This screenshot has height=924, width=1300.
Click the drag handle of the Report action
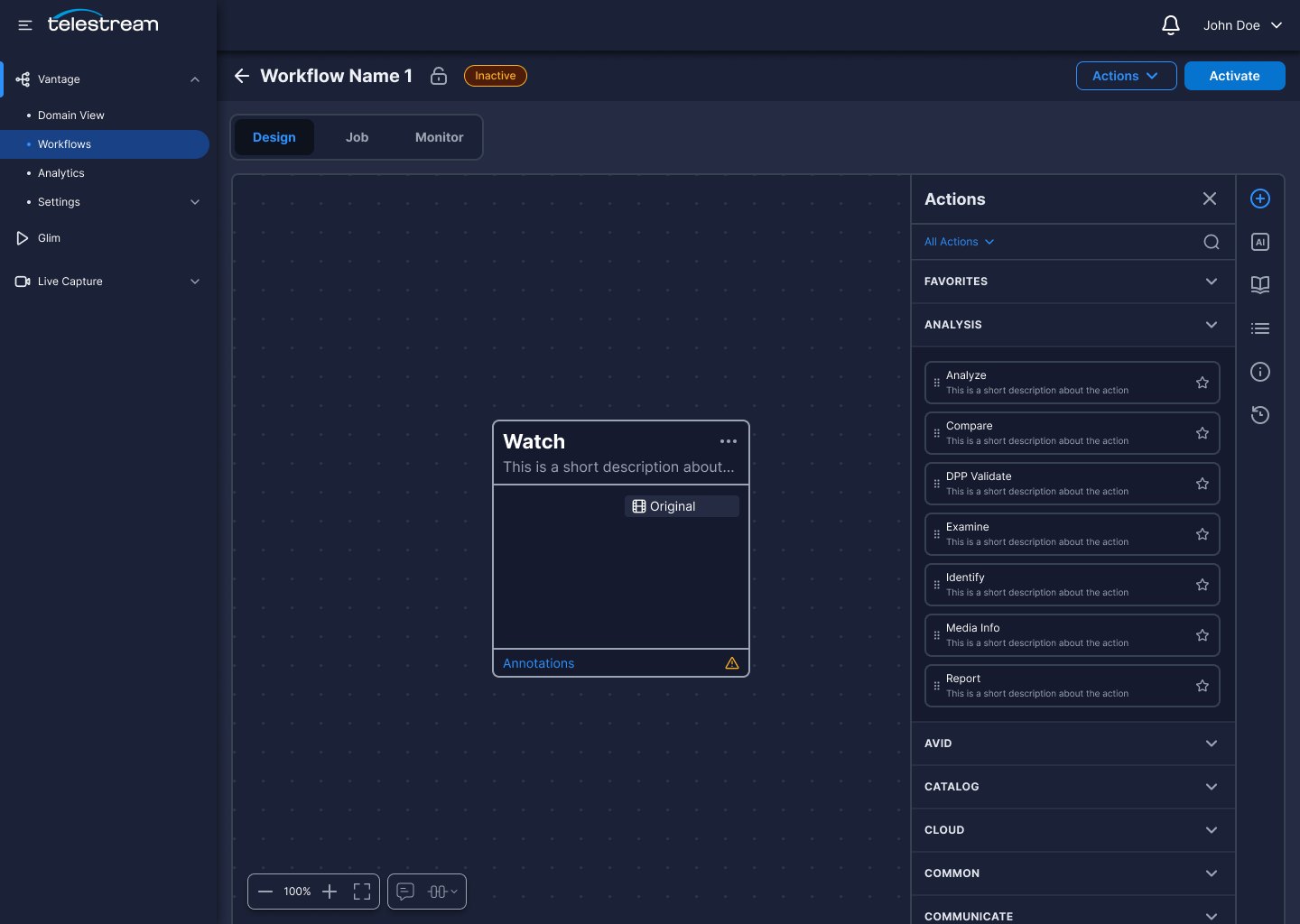coord(936,686)
